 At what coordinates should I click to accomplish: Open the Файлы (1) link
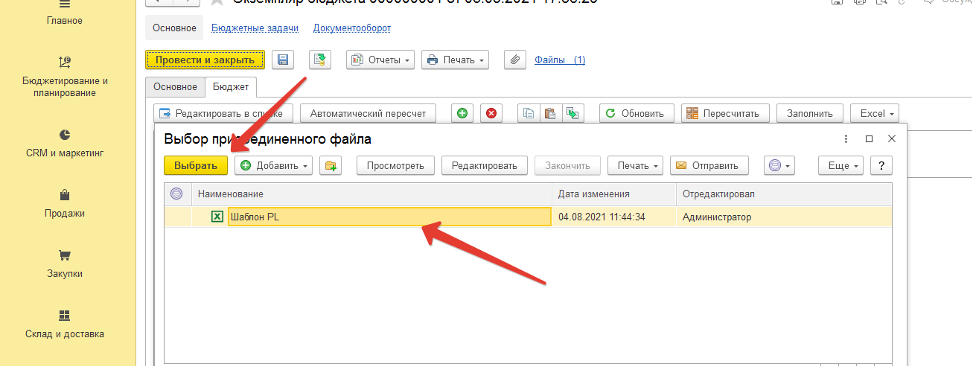coord(560,60)
